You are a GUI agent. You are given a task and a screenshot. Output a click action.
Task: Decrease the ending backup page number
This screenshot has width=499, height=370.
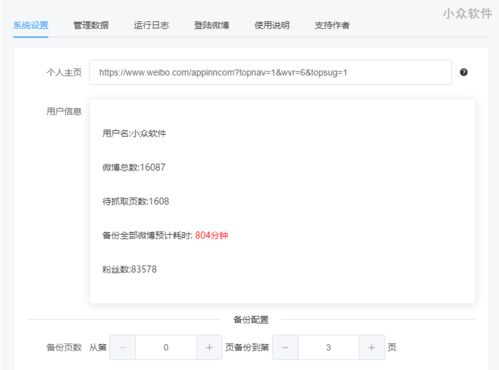pyautogui.click(x=285, y=347)
